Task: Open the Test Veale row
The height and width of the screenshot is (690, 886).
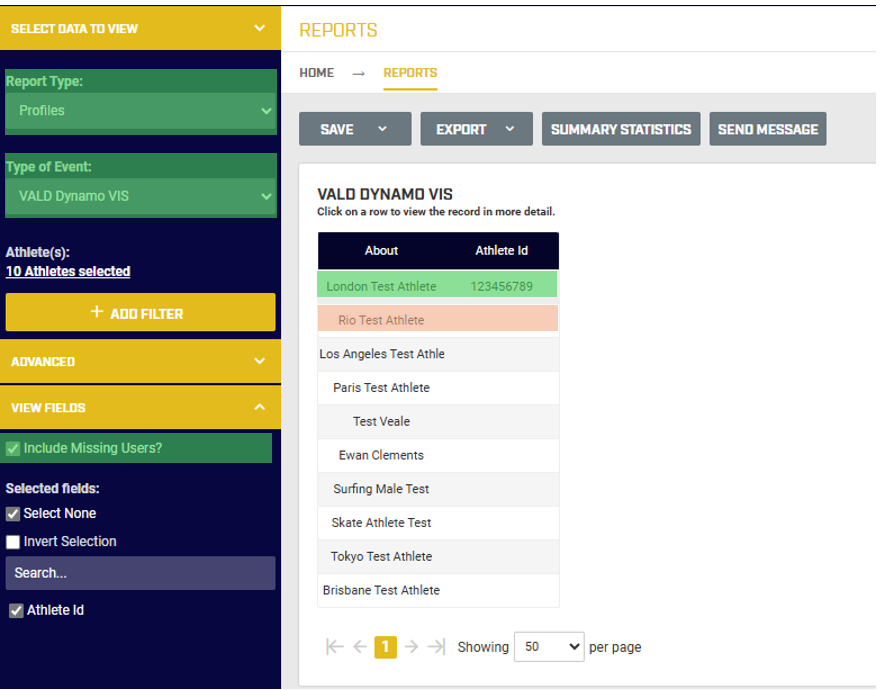Action: (438, 422)
